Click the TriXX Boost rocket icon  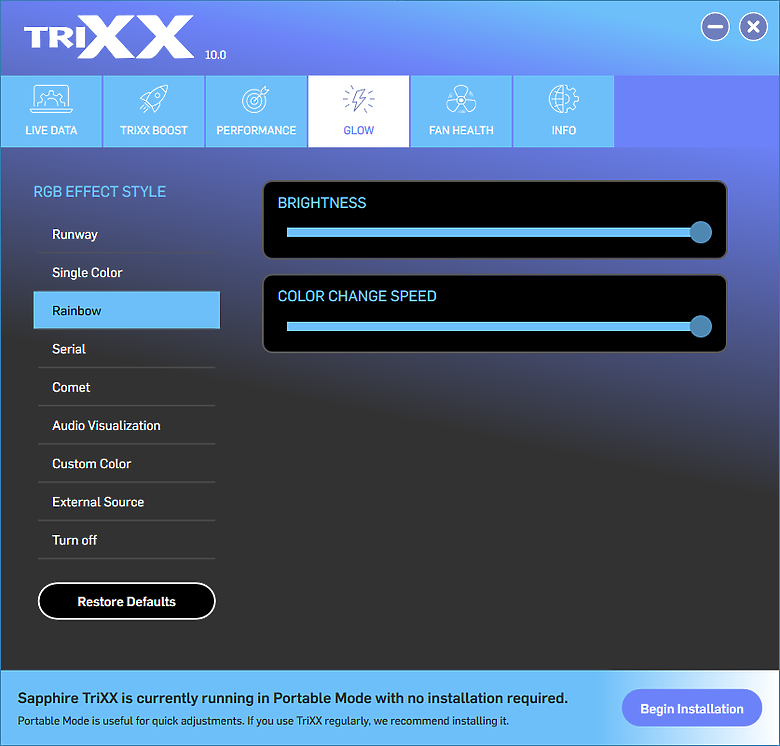pos(154,98)
